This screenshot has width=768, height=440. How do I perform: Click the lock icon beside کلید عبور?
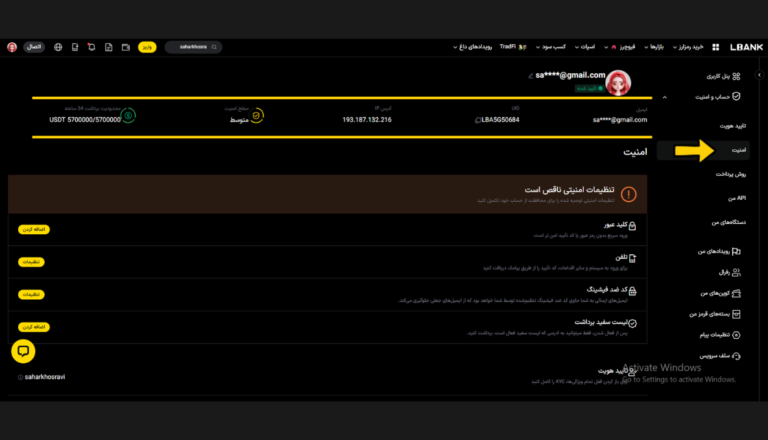tap(632, 225)
